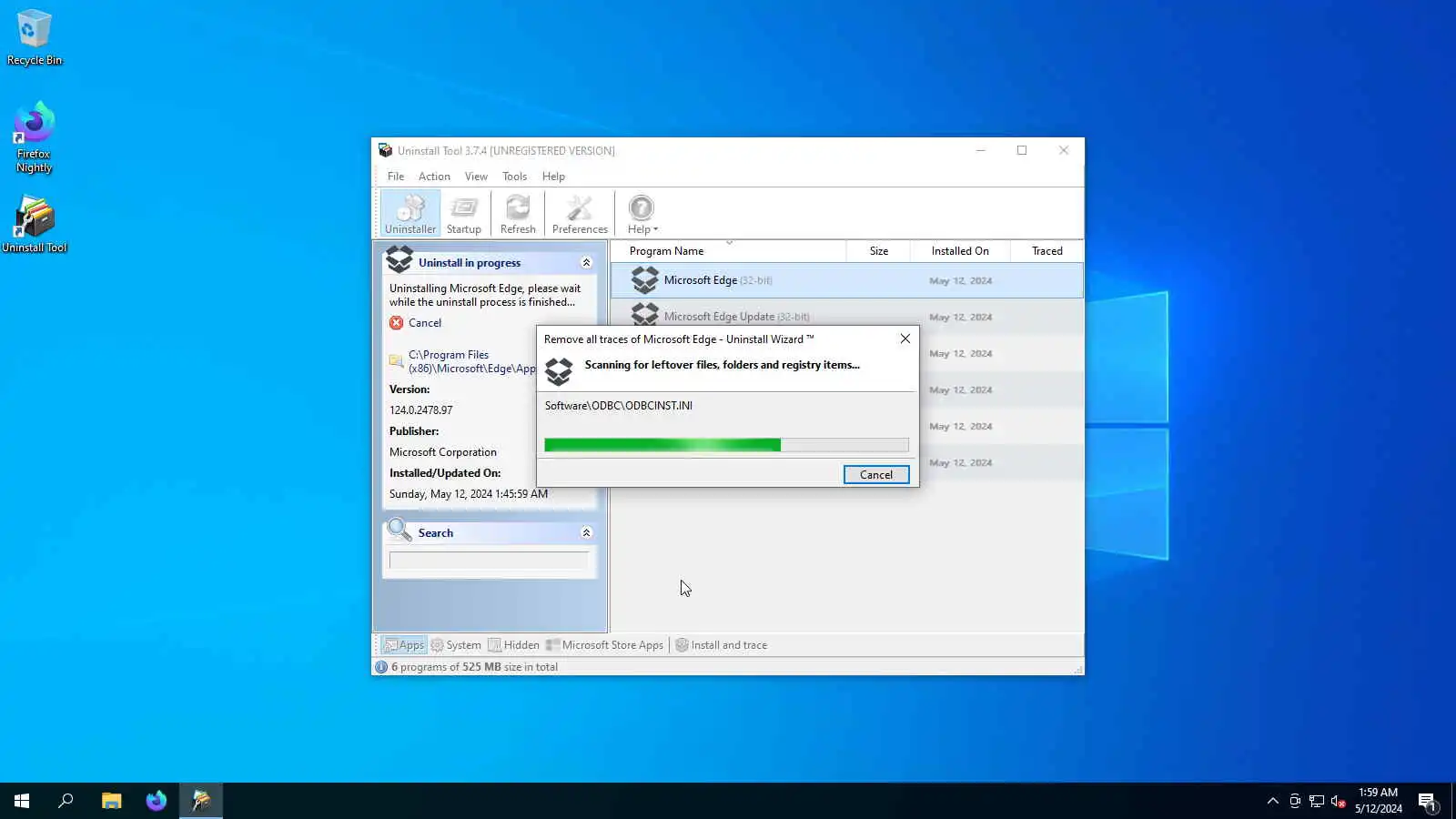Viewport: 1456px width, 819px height.
Task: Click the Meet Now tray icon
Action: (1295, 801)
